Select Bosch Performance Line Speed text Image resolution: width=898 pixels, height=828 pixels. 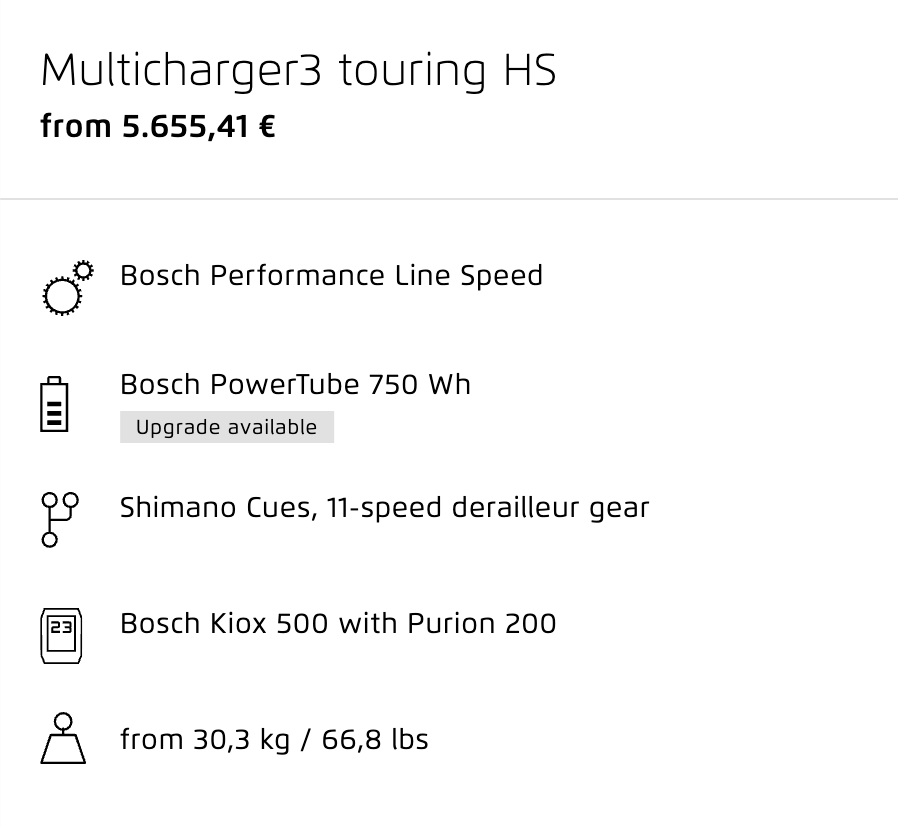[331, 275]
